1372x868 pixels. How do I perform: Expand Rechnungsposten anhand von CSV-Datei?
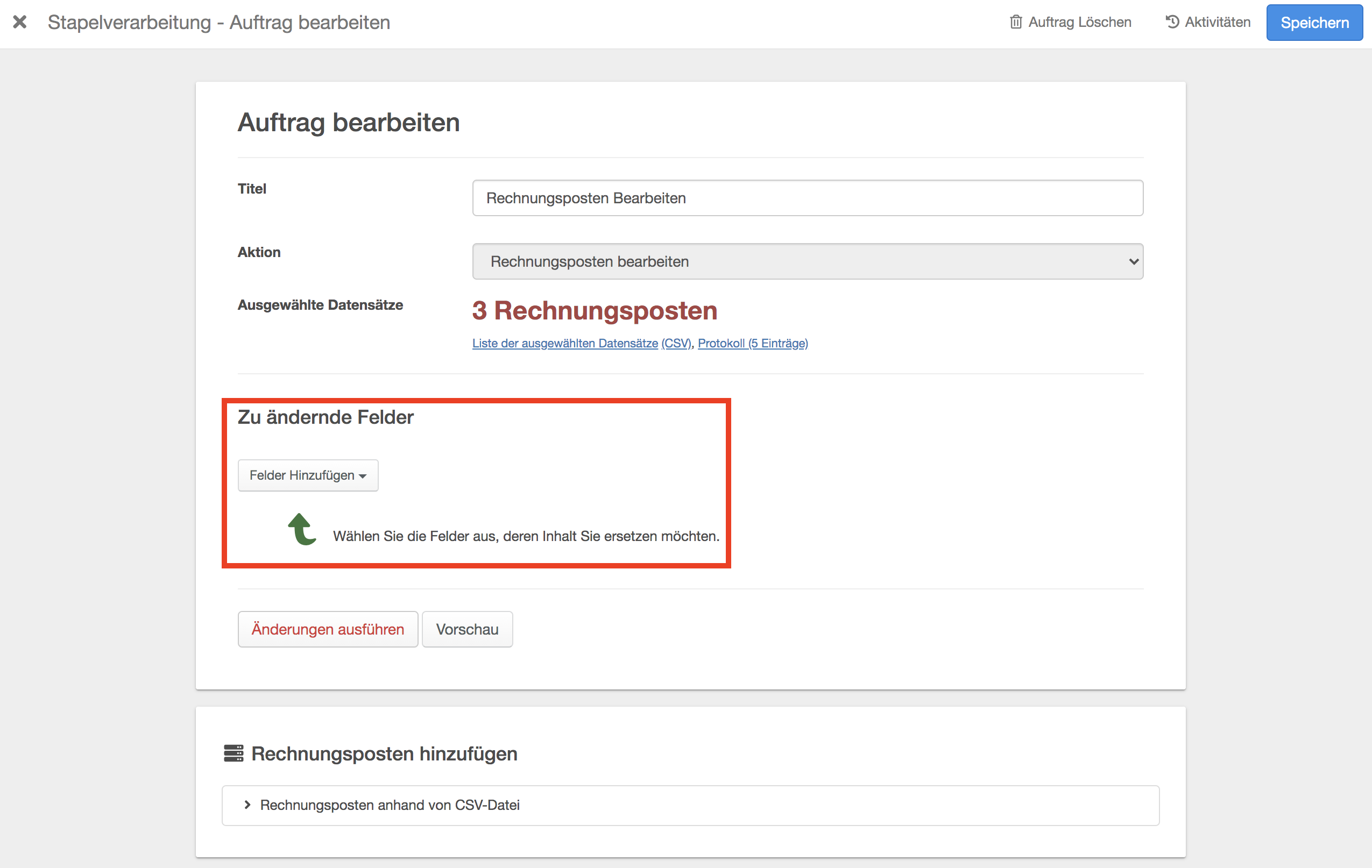point(390,805)
